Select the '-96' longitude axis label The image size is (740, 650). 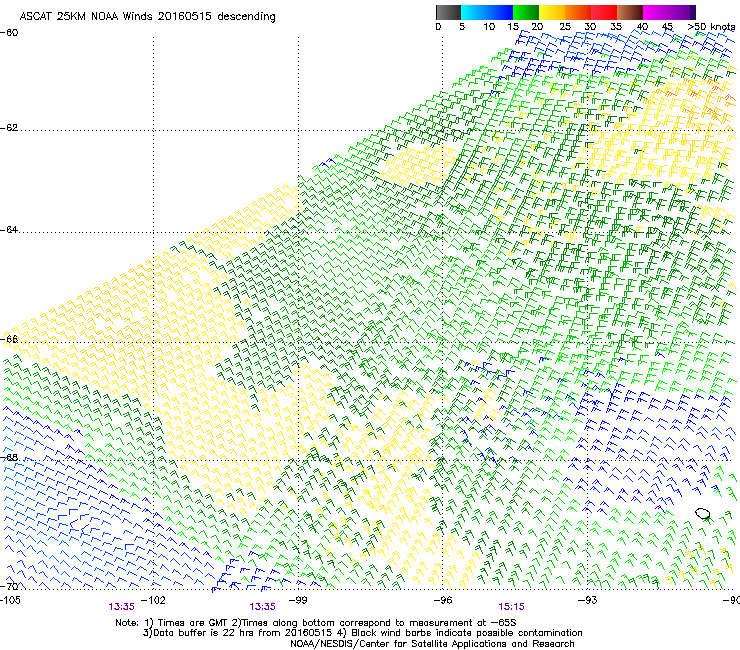click(x=443, y=600)
